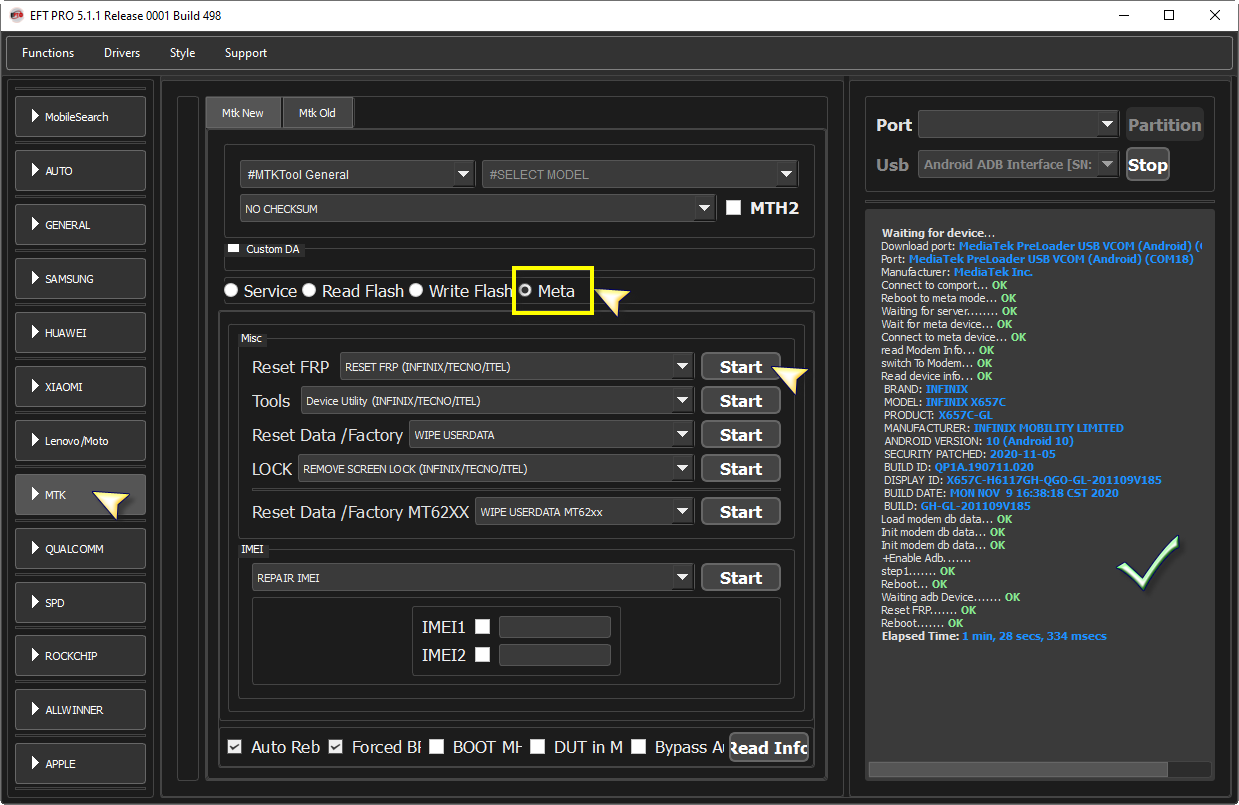Open the HUAWEI sidebar section
The height and width of the screenshot is (805, 1239).
pos(81,333)
